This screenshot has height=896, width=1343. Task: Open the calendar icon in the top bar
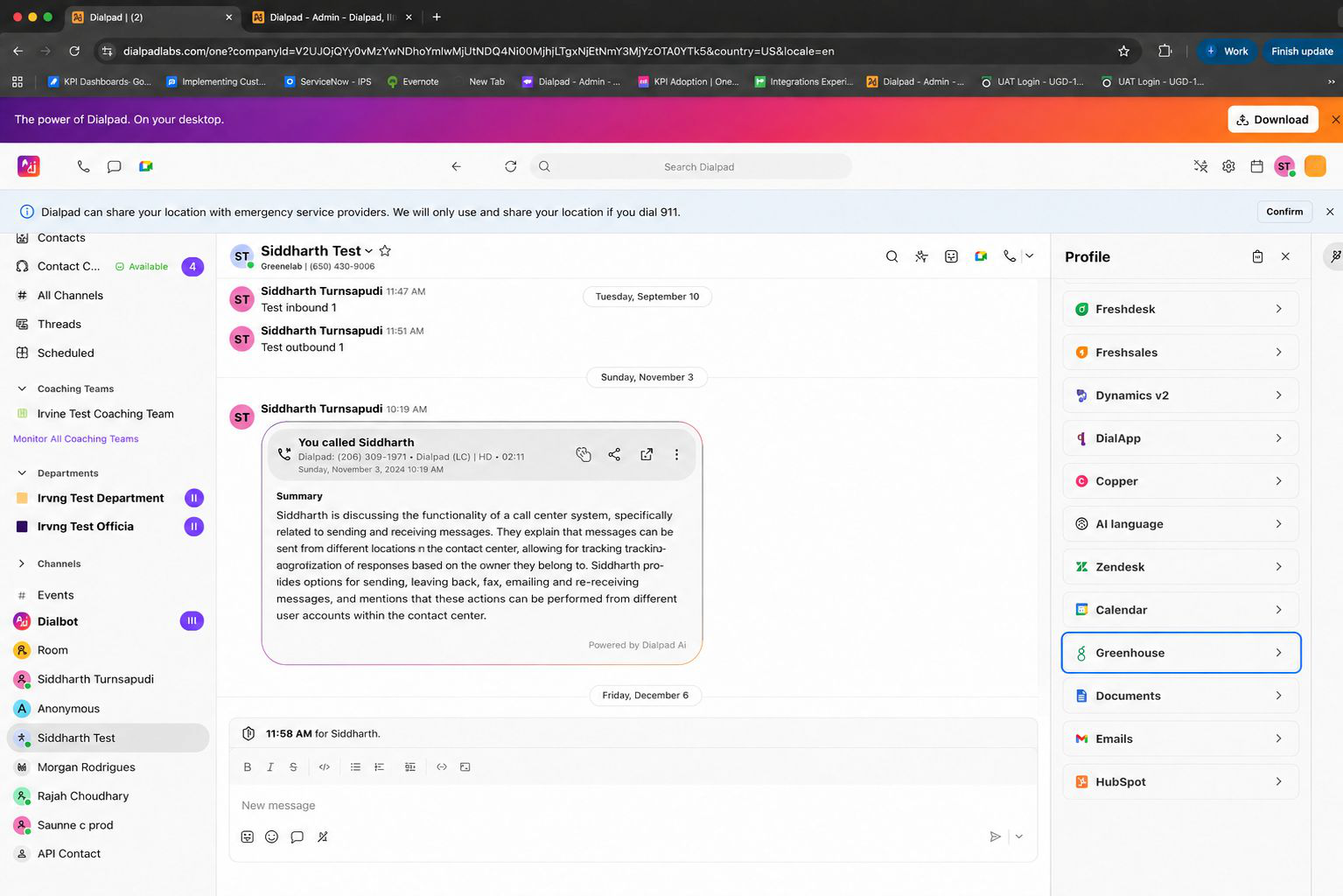coord(1256,166)
